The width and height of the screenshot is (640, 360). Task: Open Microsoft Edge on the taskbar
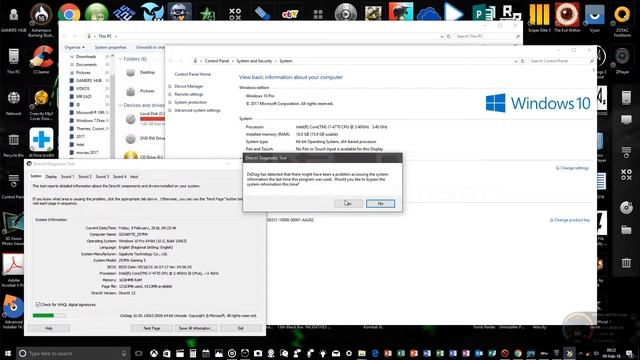point(375,353)
